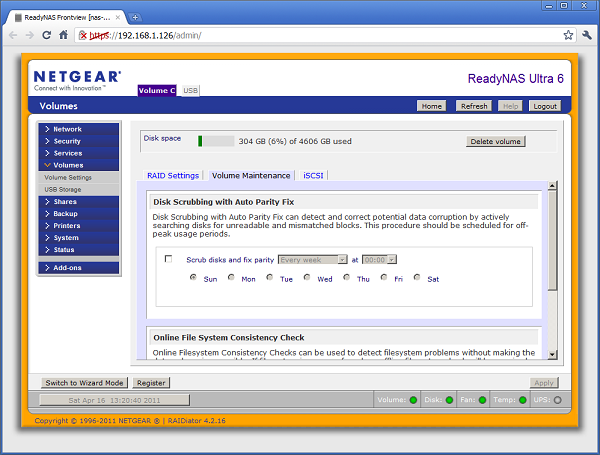This screenshot has width=600, height=455.
Task: Select the Sun radio button
Action: point(193,277)
